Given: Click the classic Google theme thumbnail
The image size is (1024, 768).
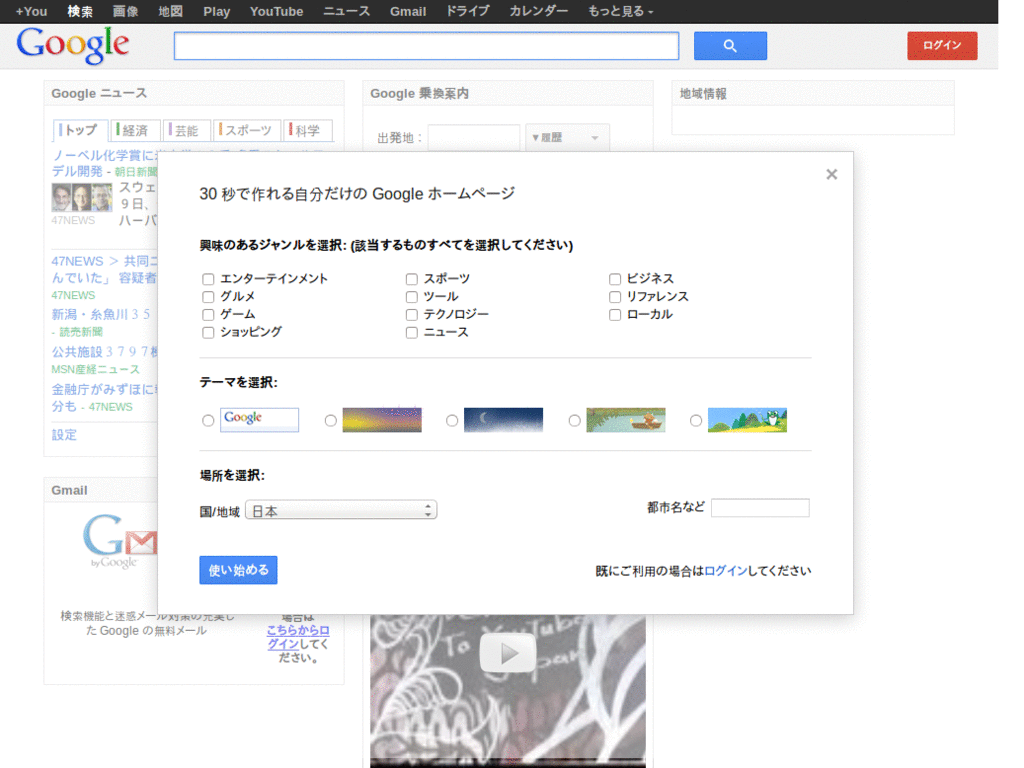Looking at the screenshot, I should point(259,420).
